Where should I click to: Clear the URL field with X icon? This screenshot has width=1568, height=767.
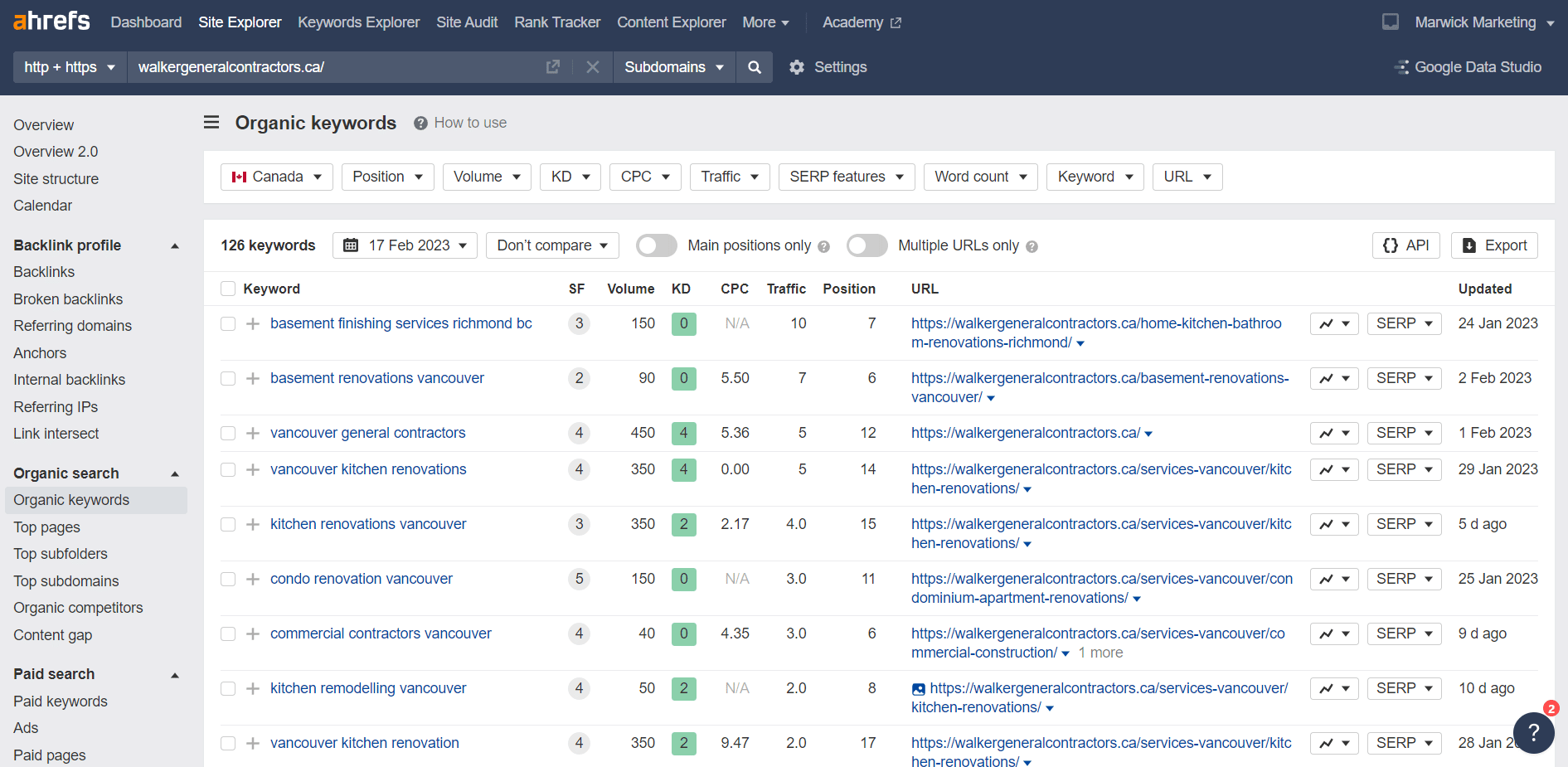[592, 67]
